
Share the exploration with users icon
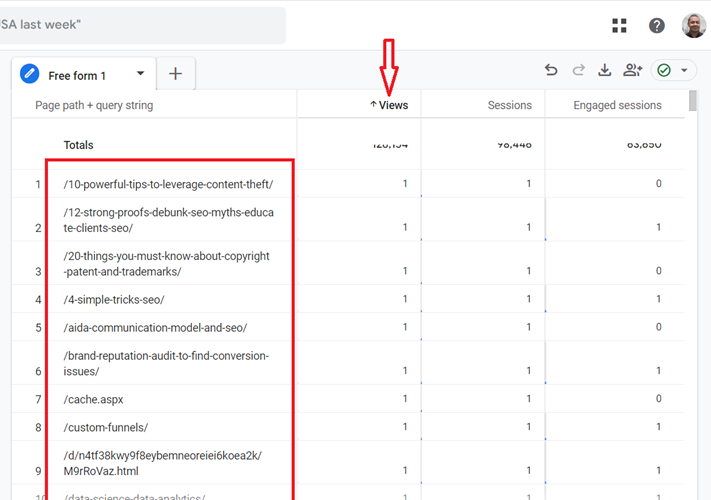click(x=633, y=70)
